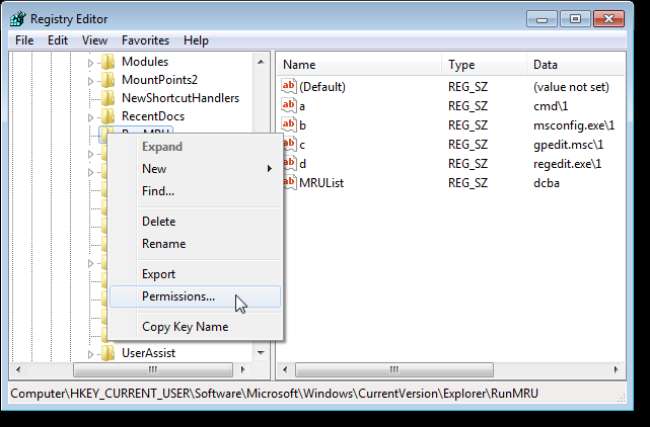Minimize the Registry Editor window
This screenshot has height=427, width=650.
coord(541,19)
